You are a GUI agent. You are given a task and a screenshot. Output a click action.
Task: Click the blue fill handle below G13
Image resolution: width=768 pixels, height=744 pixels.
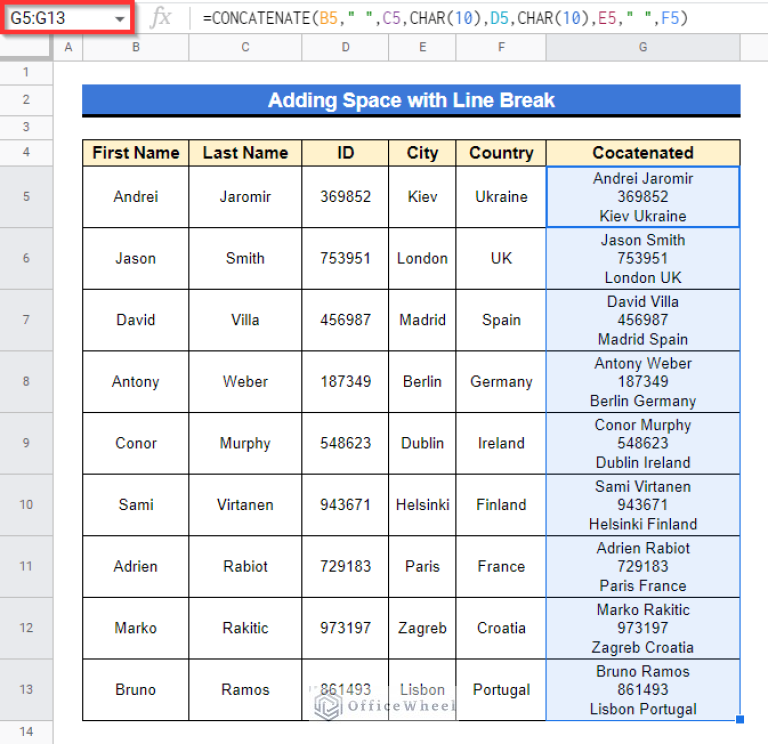coord(740,720)
